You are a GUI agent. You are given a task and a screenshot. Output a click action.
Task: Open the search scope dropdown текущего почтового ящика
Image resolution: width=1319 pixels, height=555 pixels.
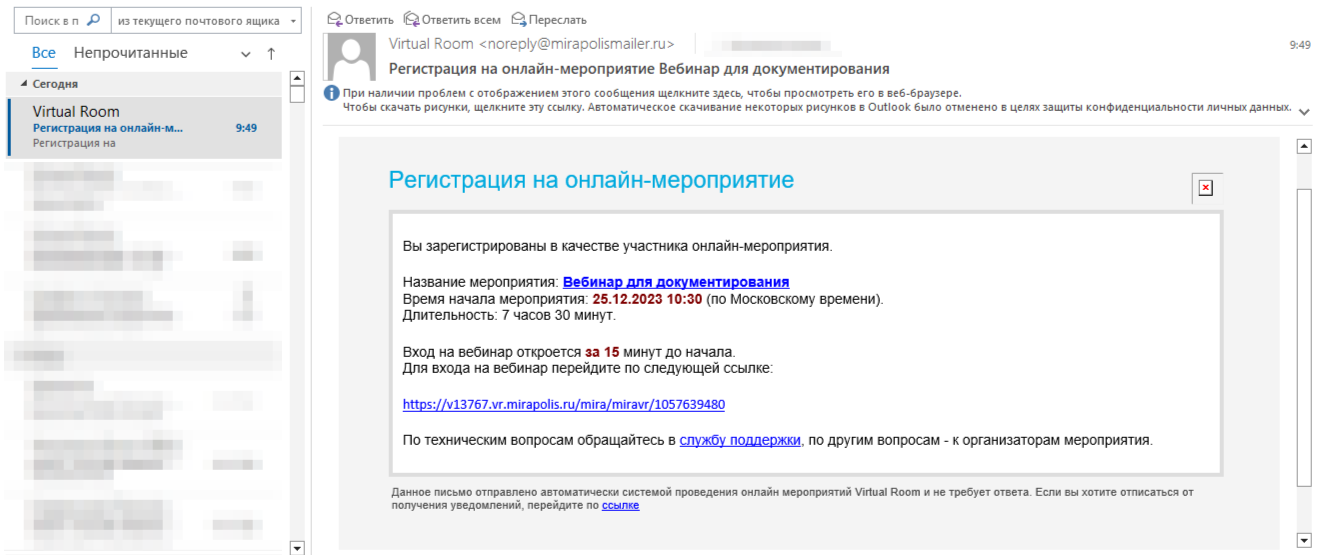coord(207,19)
